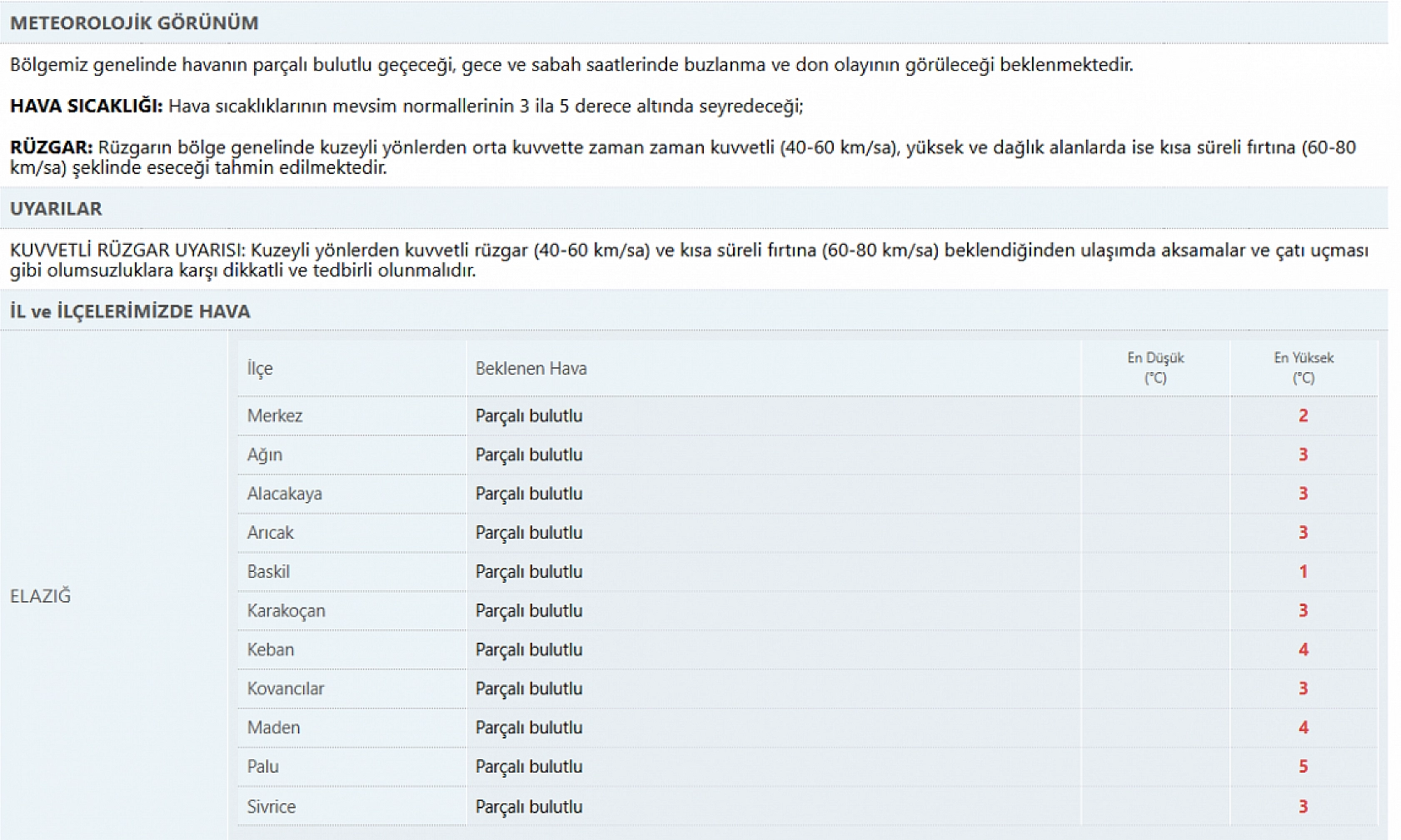Click the Palu district name
The image size is (1401, 840).
pyautogui.click(x=262, y=767)
